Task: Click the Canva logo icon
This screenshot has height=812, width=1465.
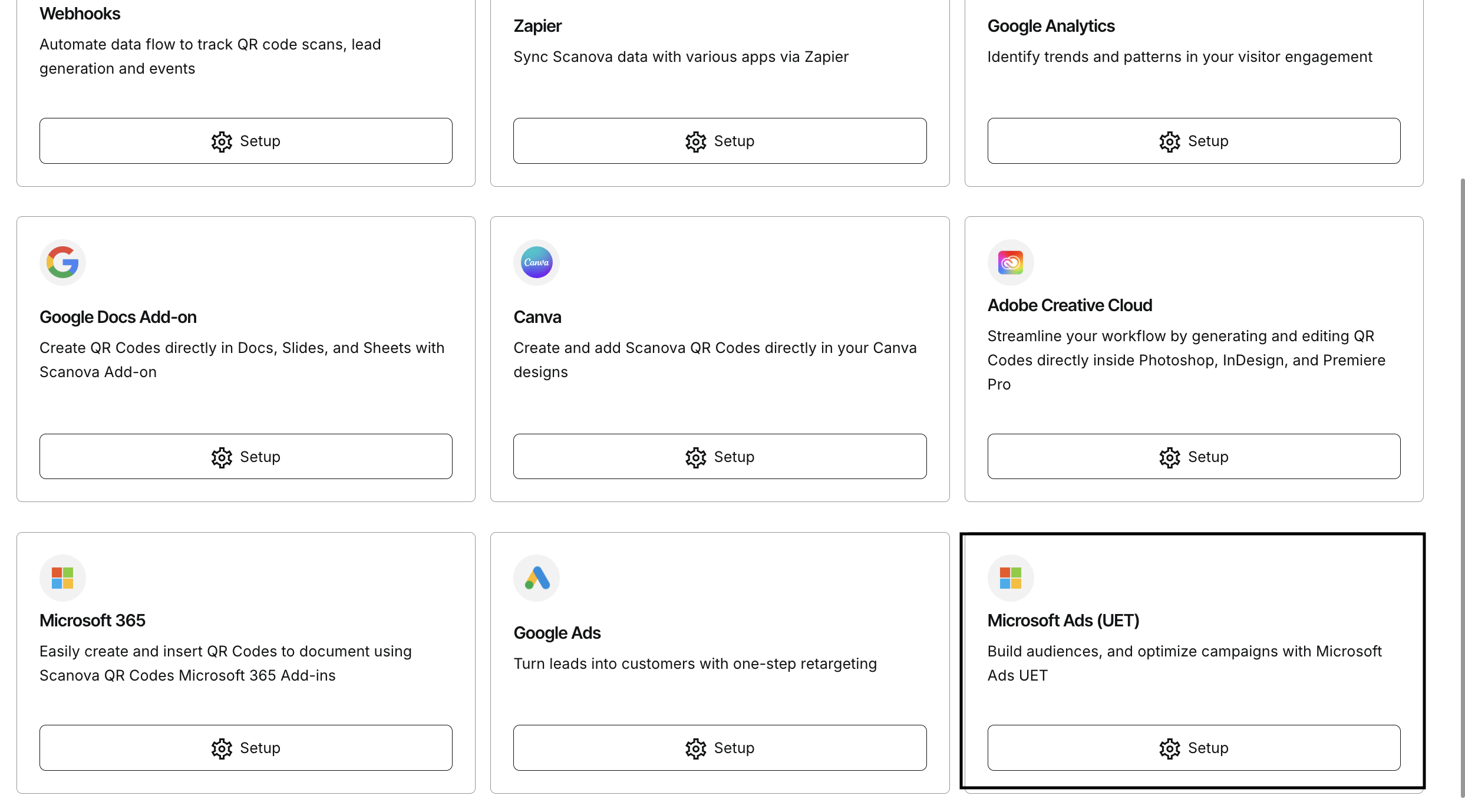Action: point(536,262)
